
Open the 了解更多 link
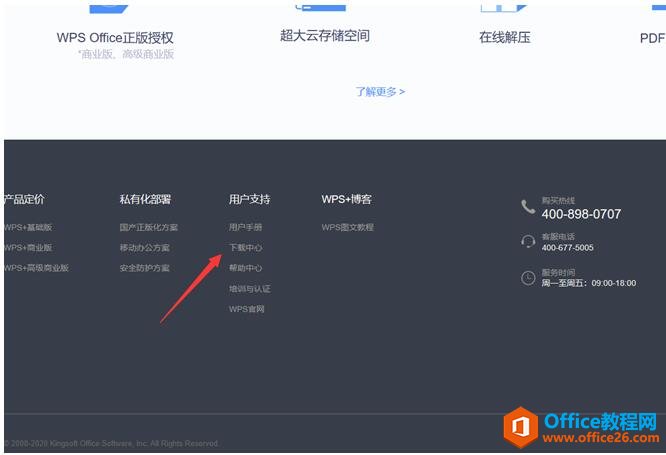[x=380, y=92]
